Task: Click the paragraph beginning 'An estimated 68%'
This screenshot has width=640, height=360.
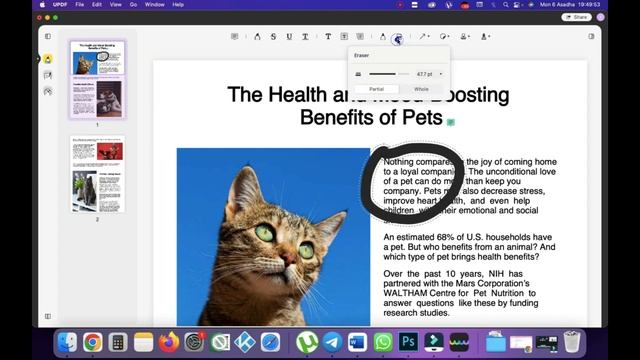Action: 469,247
